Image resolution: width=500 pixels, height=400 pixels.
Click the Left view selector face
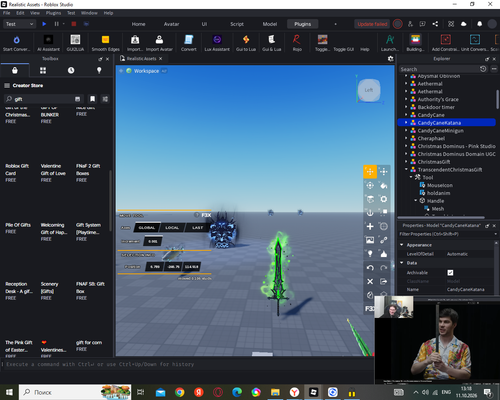[x=369, y=90]
